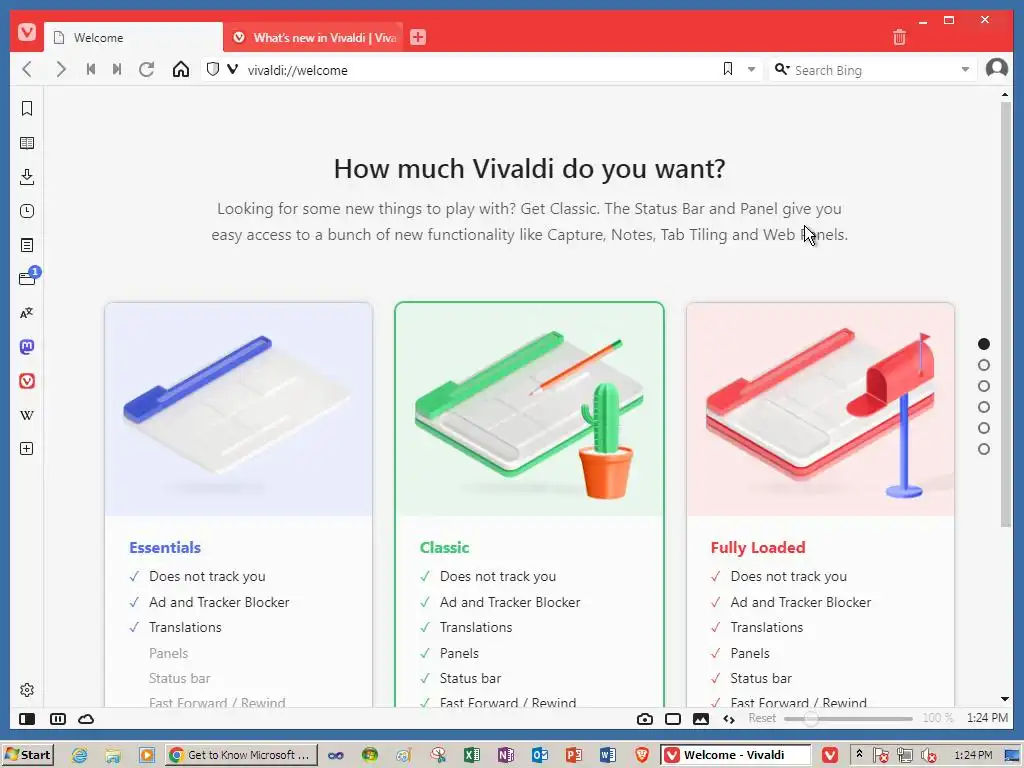Screen dimensions: 1024x768
Task: Launch Excel from the taskbar
Action: [x=472, y=755]
